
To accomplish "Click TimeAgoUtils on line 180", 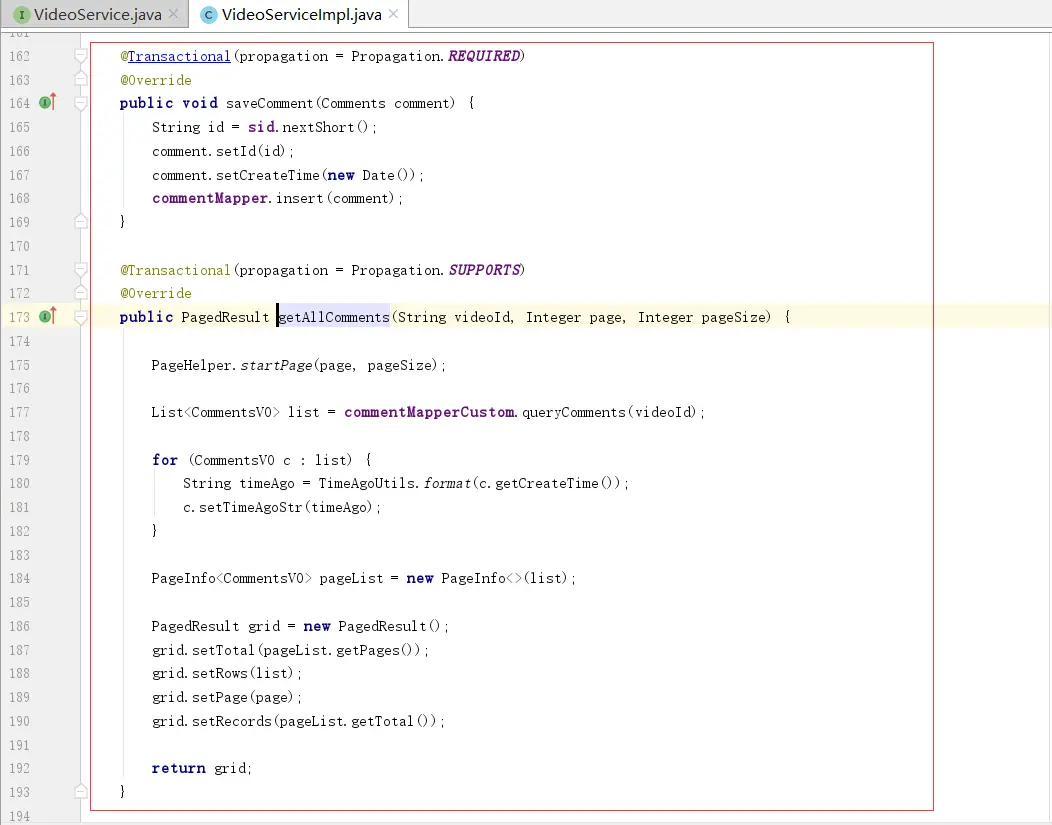I will tap(366, 483).
